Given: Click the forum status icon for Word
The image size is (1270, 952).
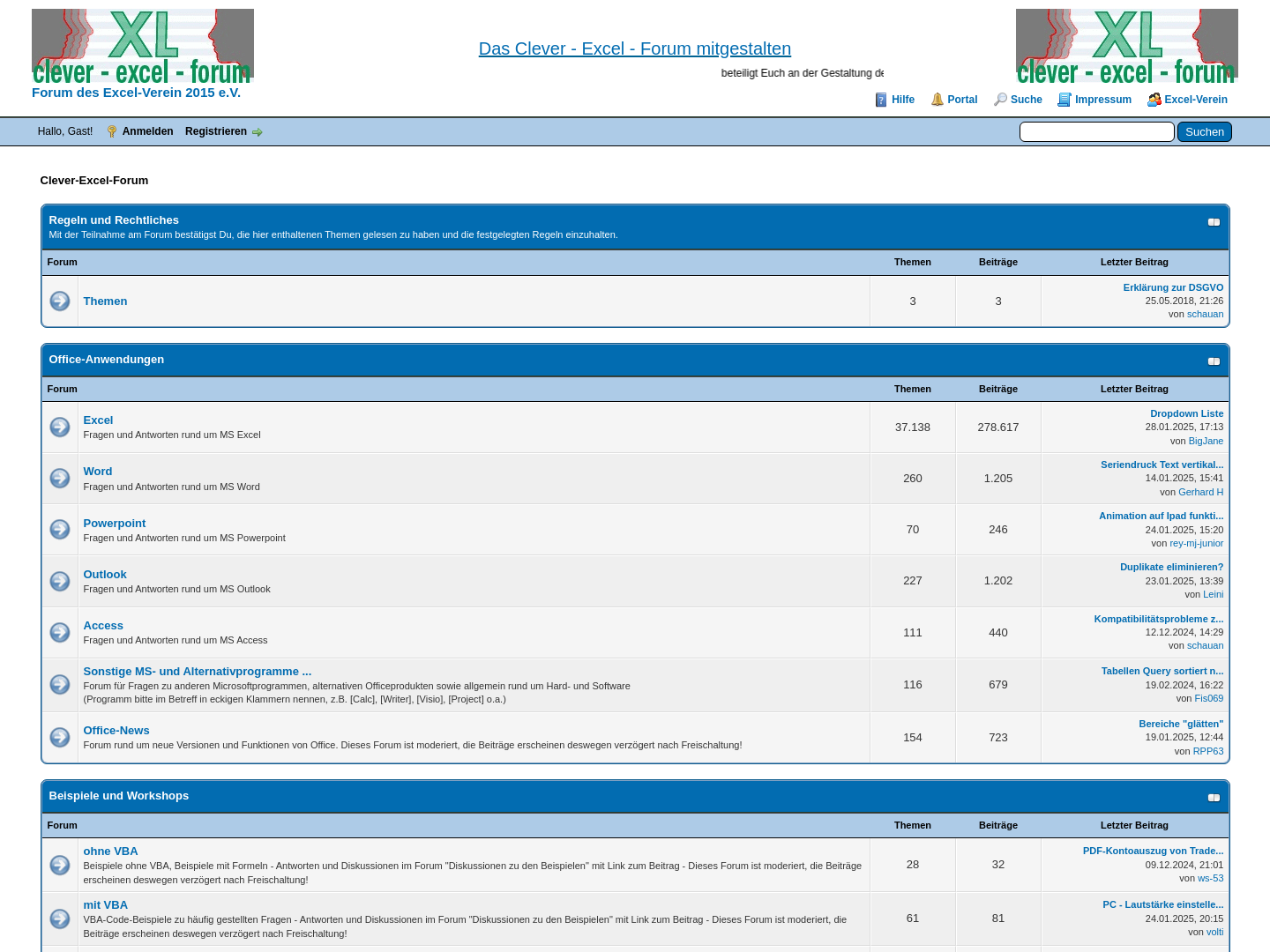Looking at the screenshot, I should tap(59, 478).
